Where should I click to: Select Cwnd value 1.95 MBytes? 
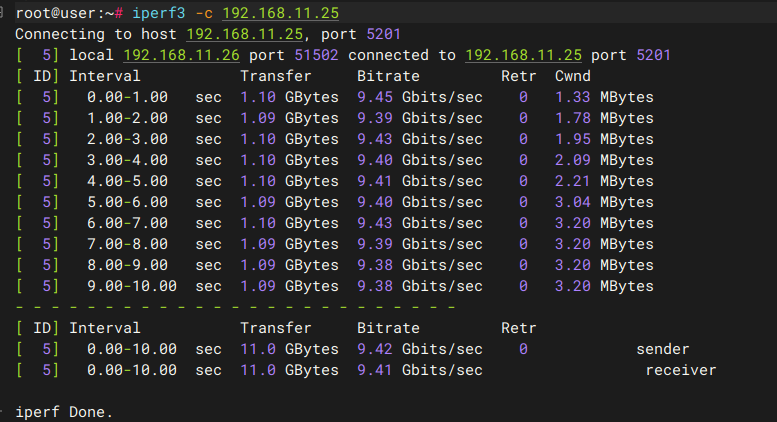[604, 139]
